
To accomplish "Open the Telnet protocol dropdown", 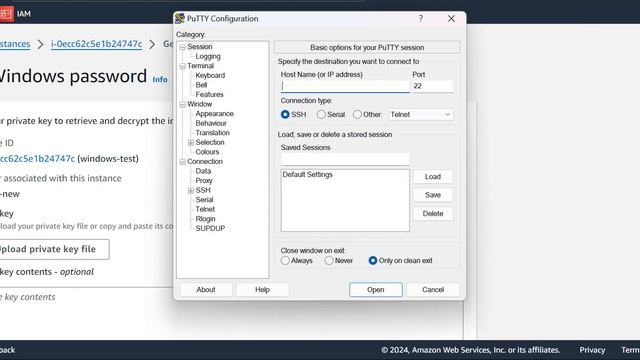I will [x=421, y=115].
